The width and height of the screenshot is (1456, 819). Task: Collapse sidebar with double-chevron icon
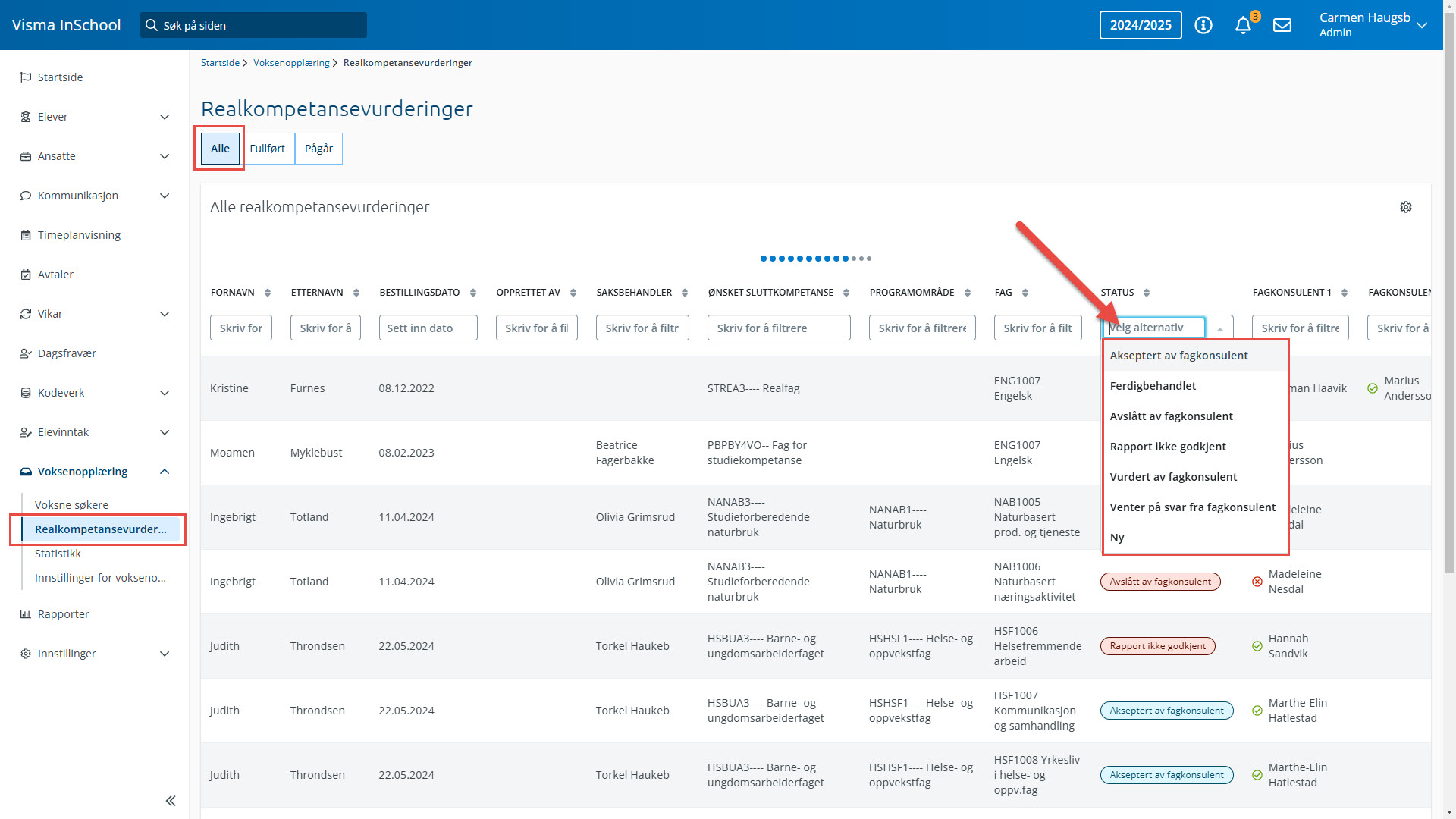coord(171,801)
